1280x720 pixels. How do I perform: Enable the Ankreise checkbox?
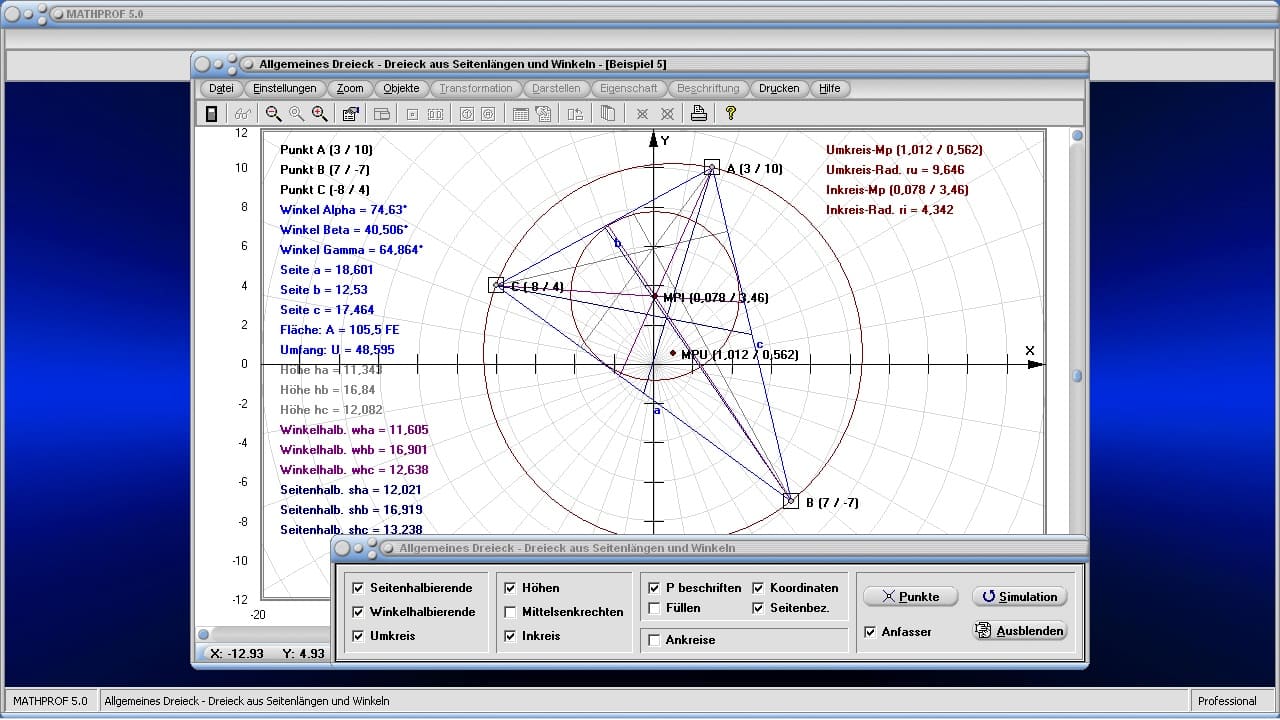(654, 640)
